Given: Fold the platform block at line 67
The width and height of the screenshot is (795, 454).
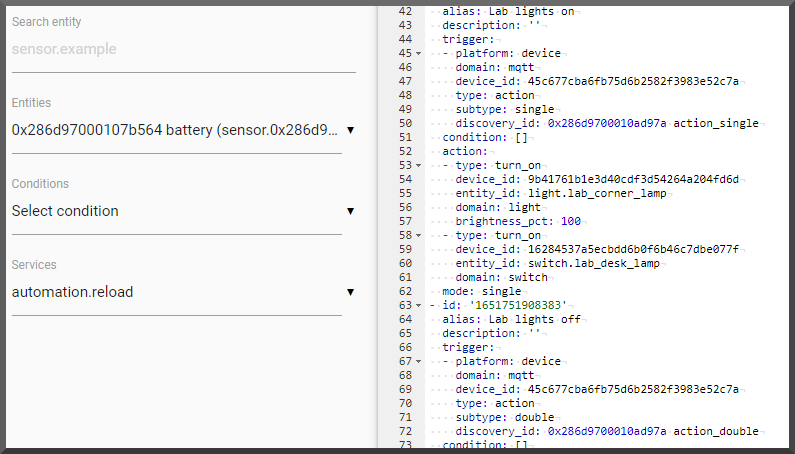Looking at the screenshot, I should (x=418, y=361).
